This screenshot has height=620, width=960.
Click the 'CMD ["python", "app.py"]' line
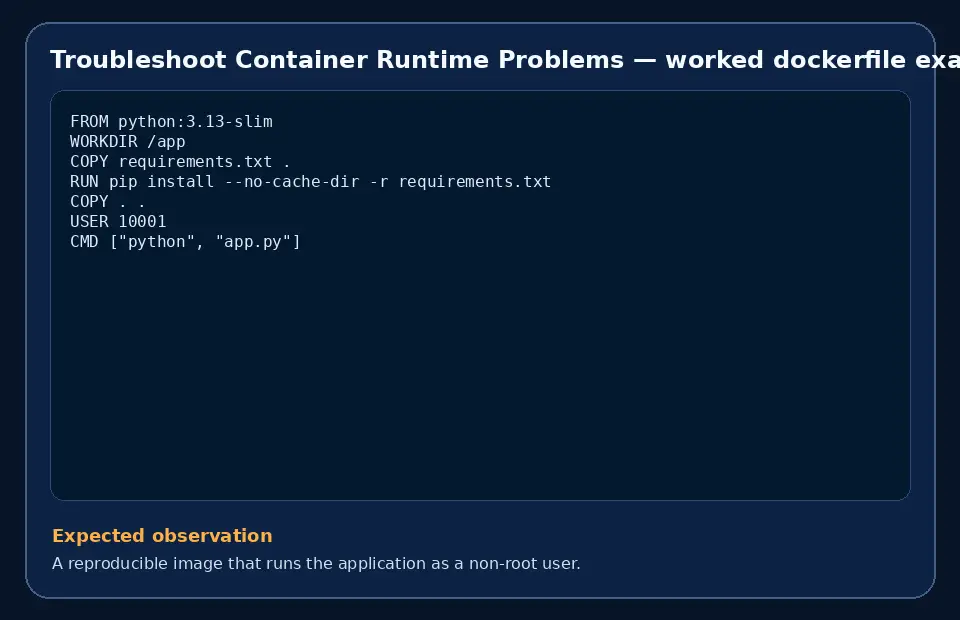[x=185, y=242]
